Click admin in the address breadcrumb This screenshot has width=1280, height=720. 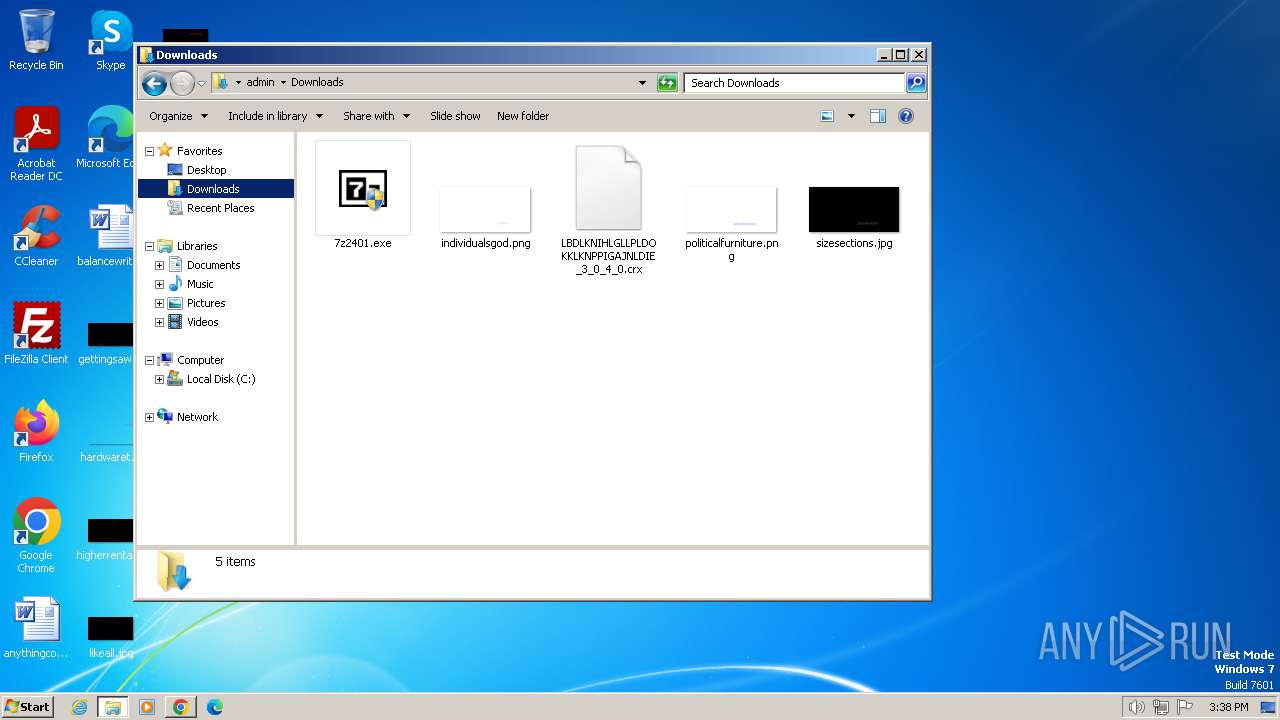pyautogui.click(x=260, y=83)
